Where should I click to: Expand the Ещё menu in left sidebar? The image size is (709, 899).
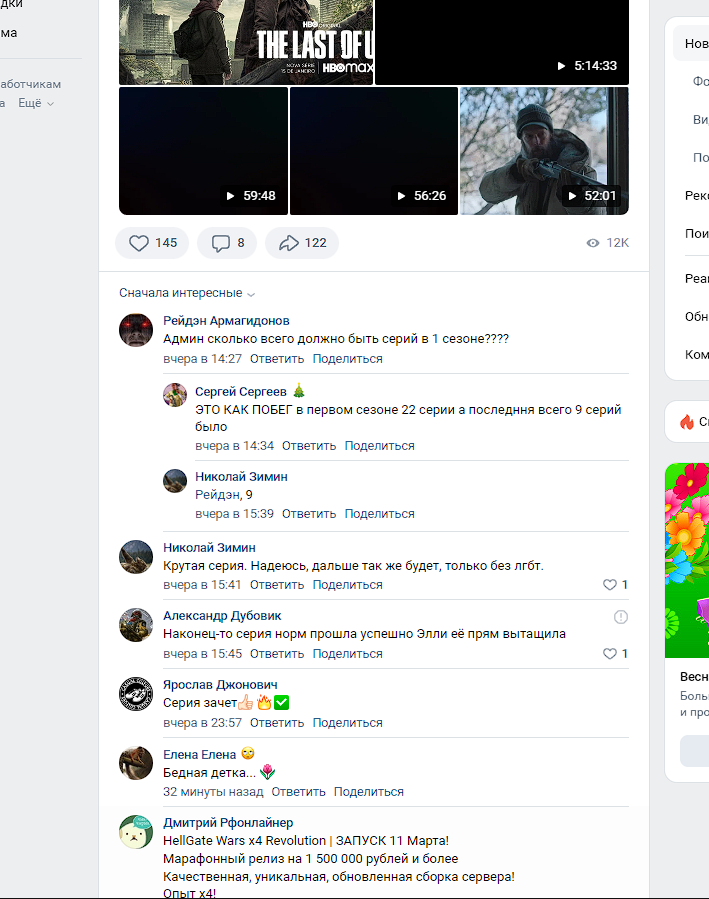click(36, 103)
